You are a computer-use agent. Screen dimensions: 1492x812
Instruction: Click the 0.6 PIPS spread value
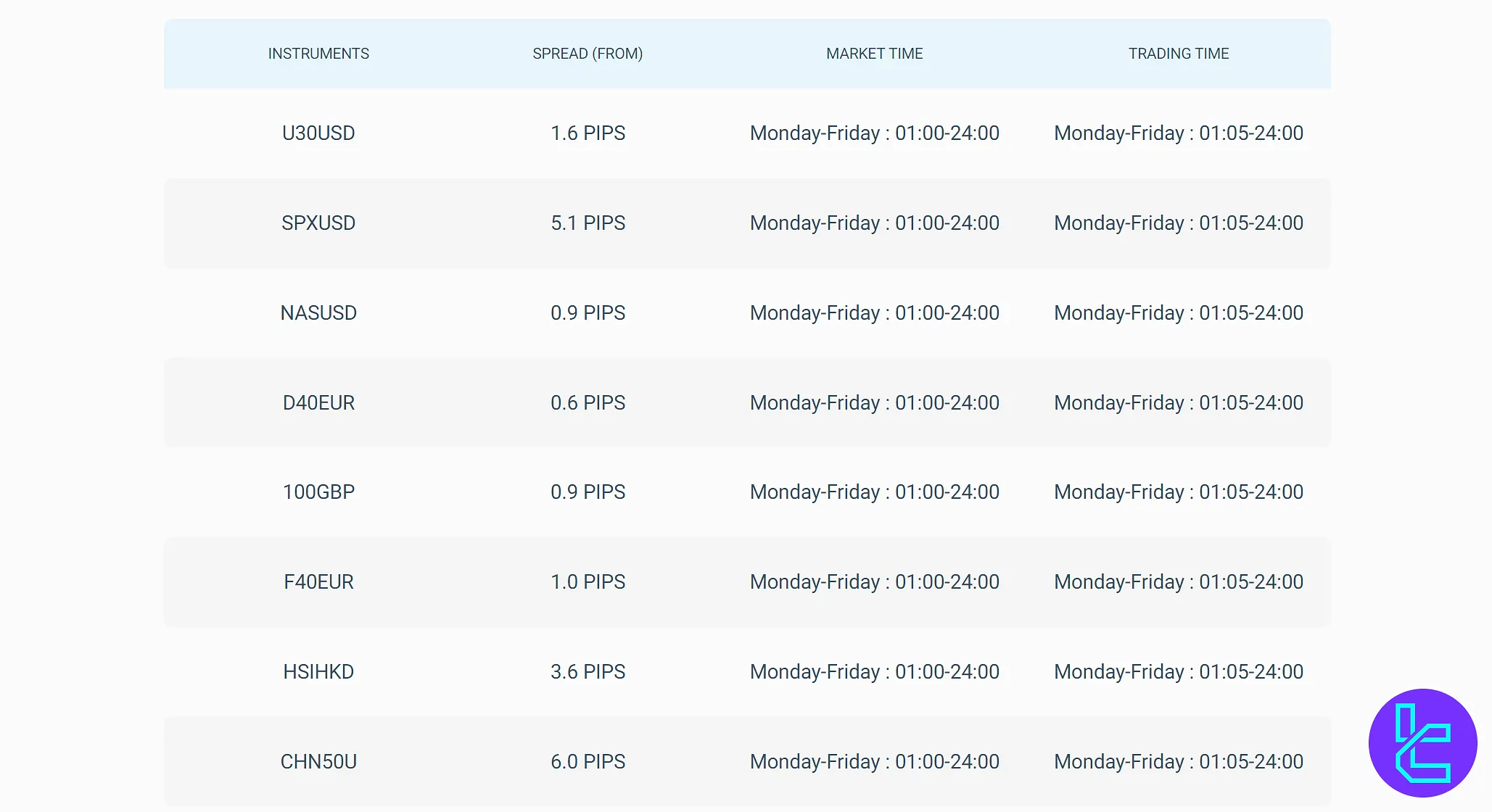pos(588,403)
